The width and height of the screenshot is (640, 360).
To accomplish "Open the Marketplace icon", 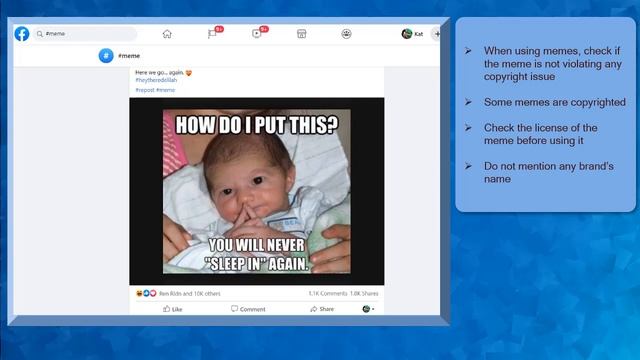I will coord(301,34).
